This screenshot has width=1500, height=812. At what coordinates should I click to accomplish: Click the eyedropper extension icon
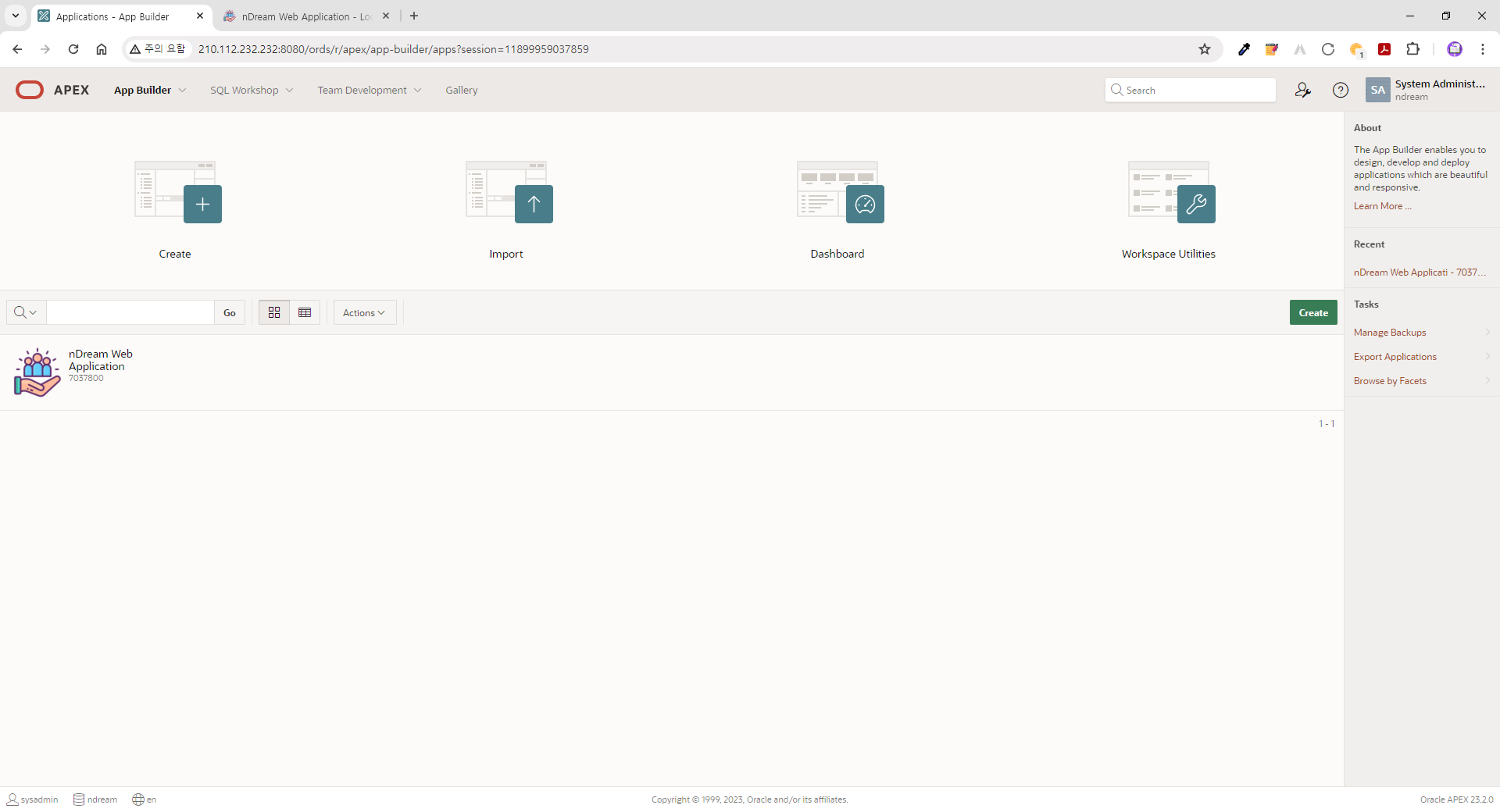coord(1244,49)
